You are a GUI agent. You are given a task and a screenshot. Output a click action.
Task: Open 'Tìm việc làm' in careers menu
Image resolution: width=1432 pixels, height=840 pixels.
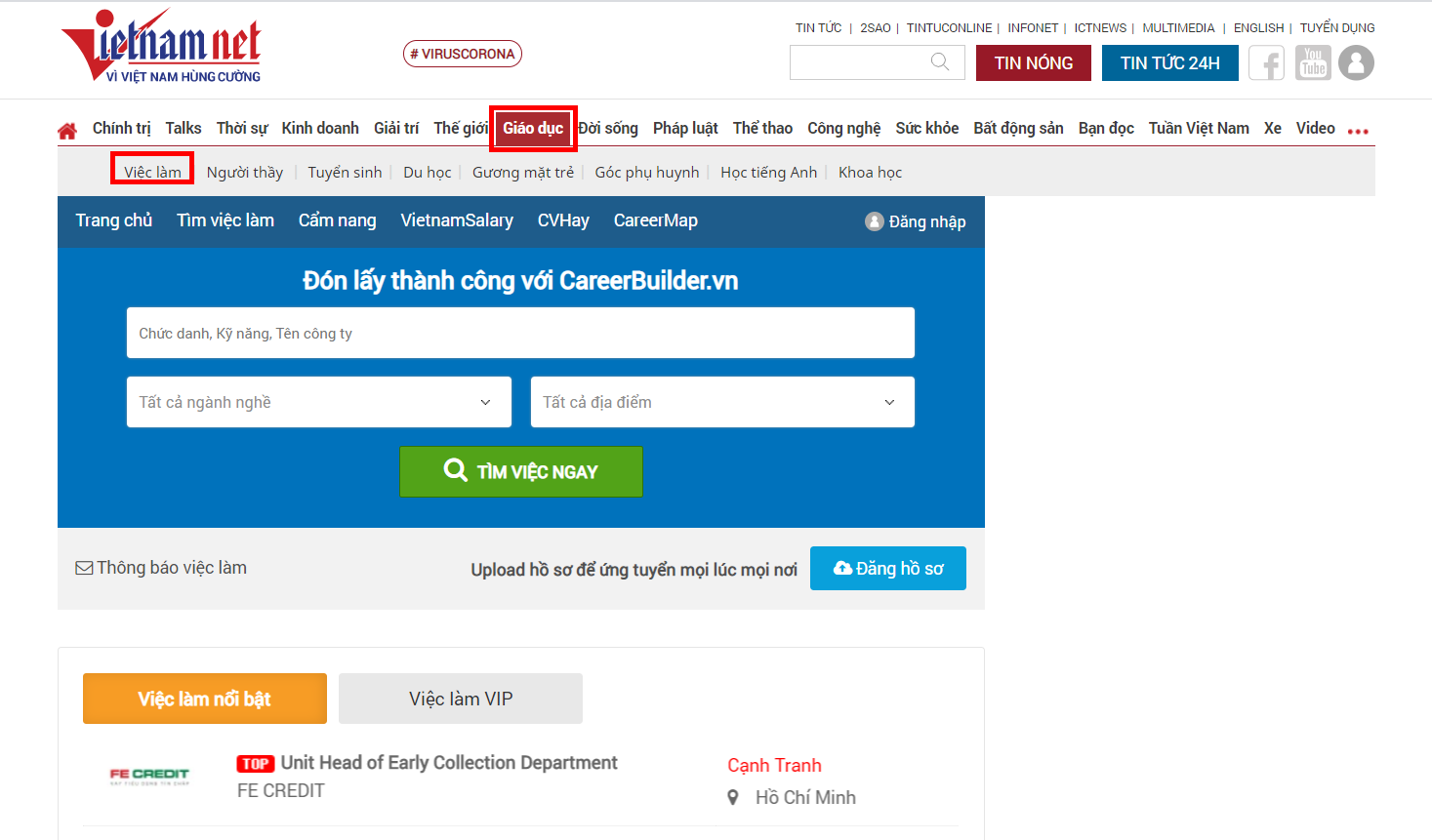[225, 220]
